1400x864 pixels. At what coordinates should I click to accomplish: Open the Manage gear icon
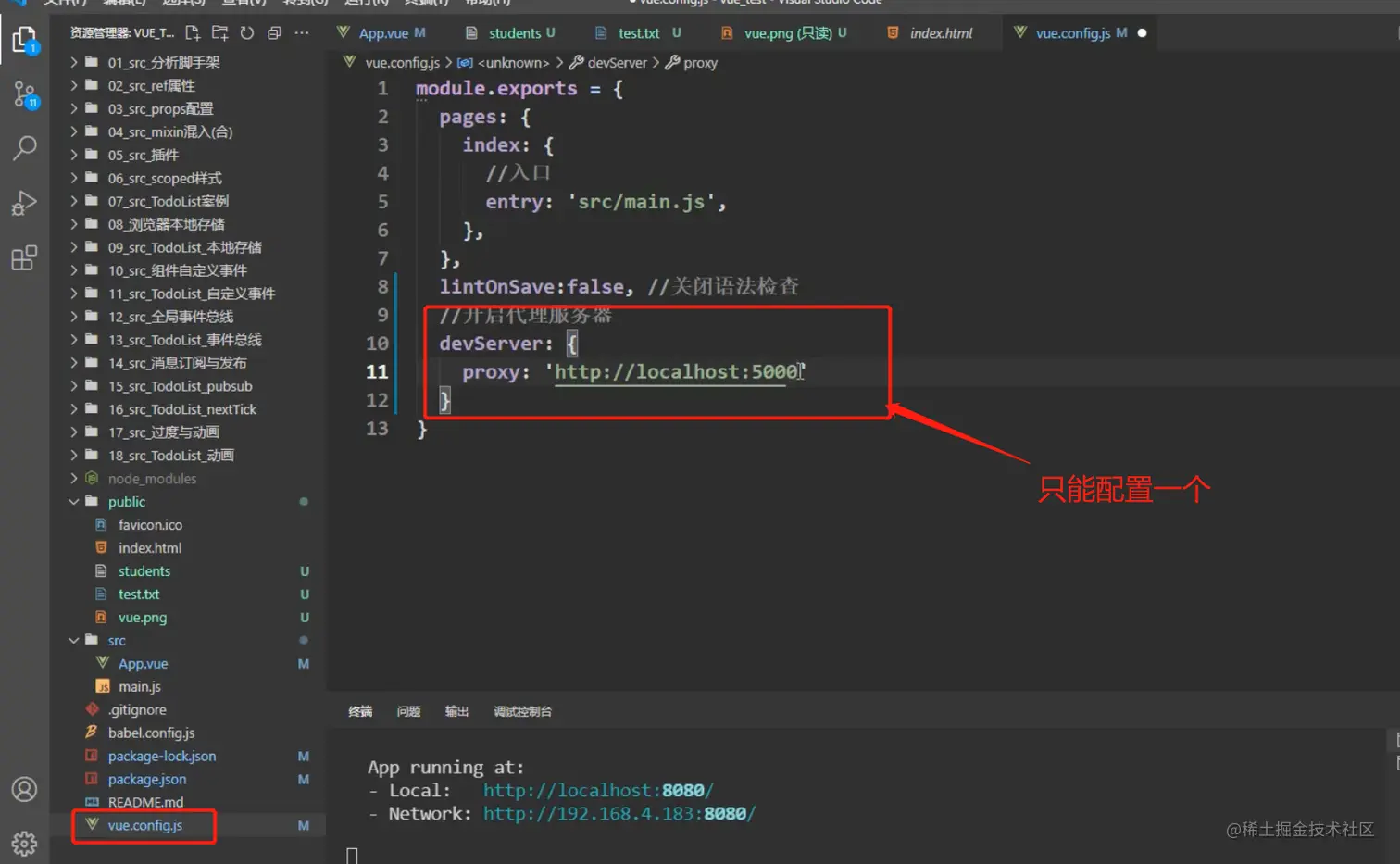click(x=24, y=843)
